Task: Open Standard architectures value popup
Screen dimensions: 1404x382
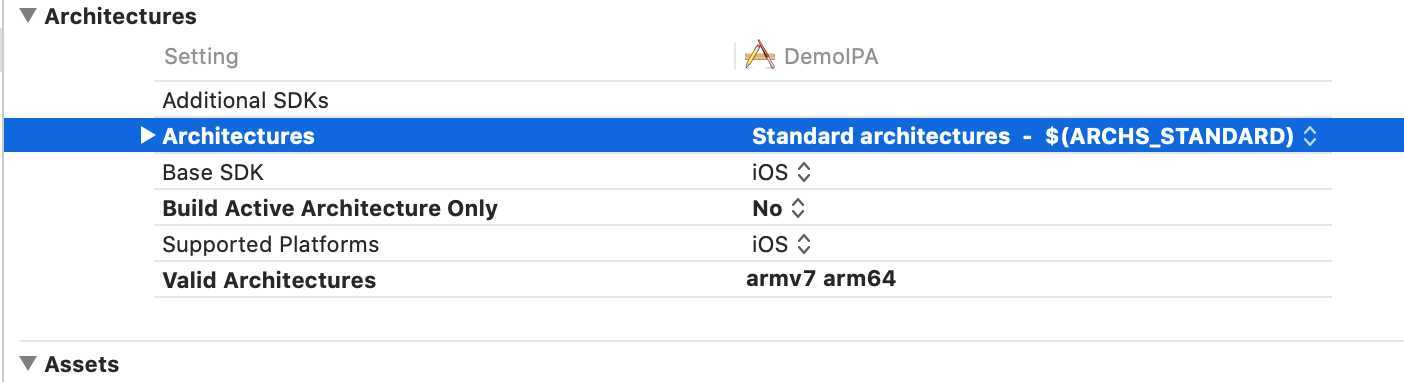Action: [x=1034, y=136]
